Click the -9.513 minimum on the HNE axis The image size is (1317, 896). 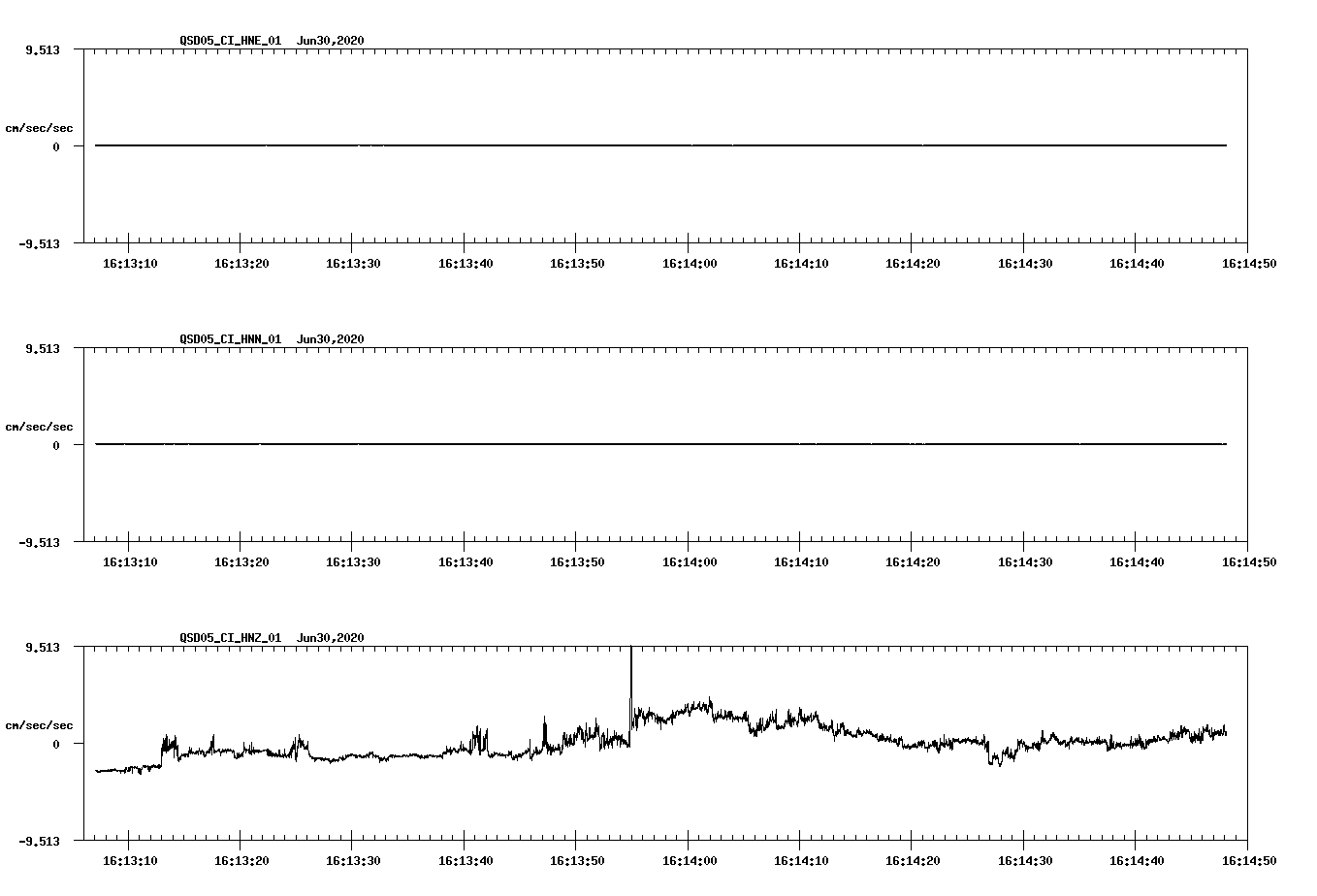(39, 243)
